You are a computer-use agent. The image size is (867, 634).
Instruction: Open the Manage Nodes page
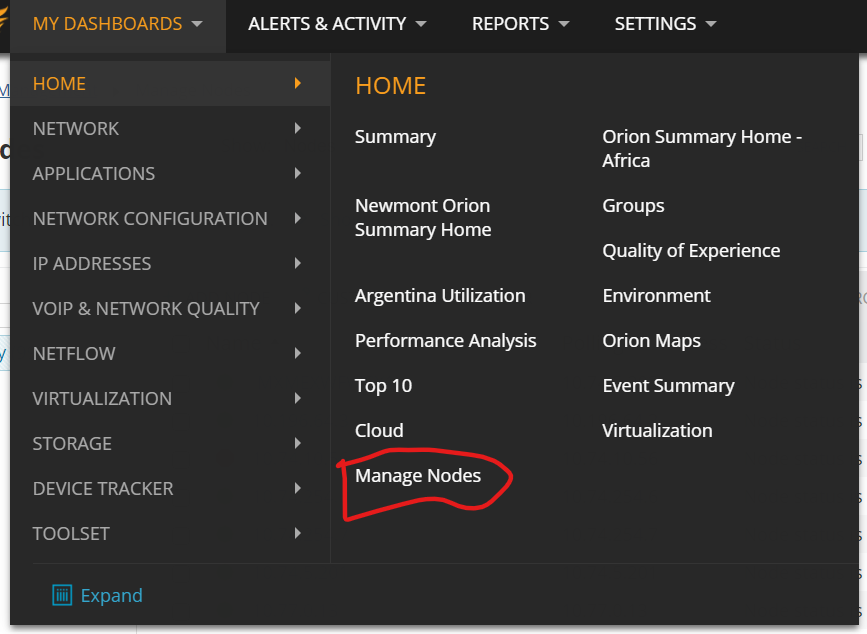[418, 476]
